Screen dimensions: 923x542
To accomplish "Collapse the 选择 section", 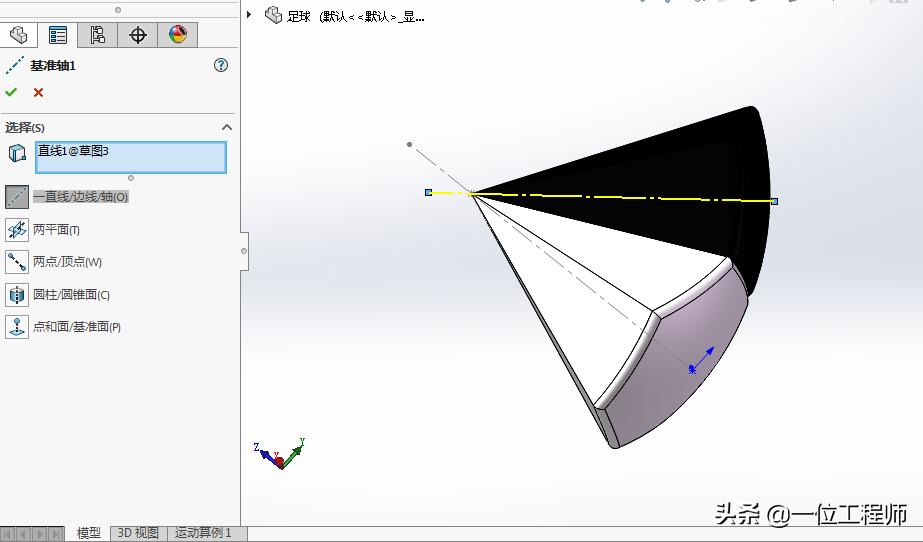I will pos(227,127).
